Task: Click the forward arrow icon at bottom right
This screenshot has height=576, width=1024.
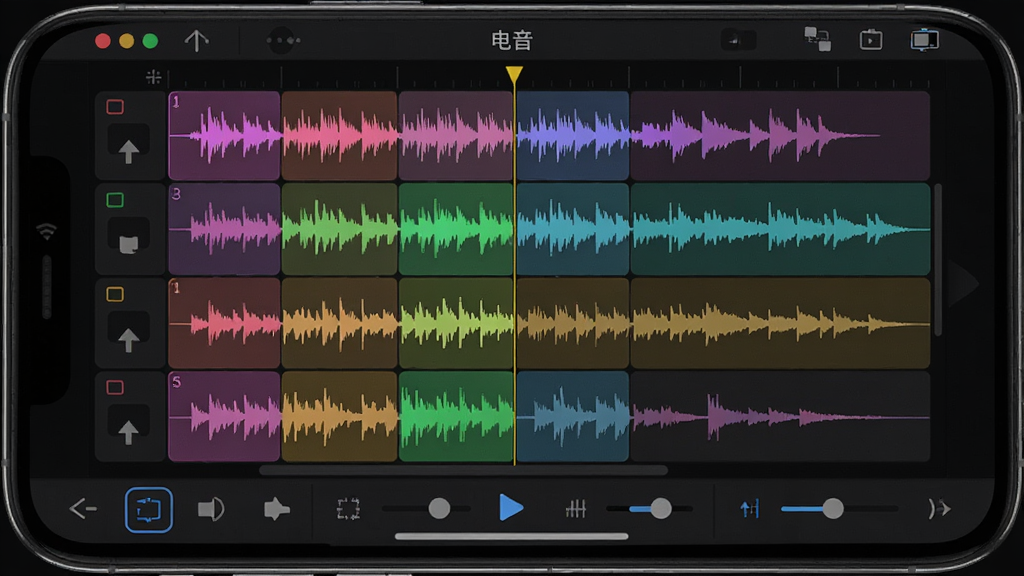Action: click(x=939, y=508)
